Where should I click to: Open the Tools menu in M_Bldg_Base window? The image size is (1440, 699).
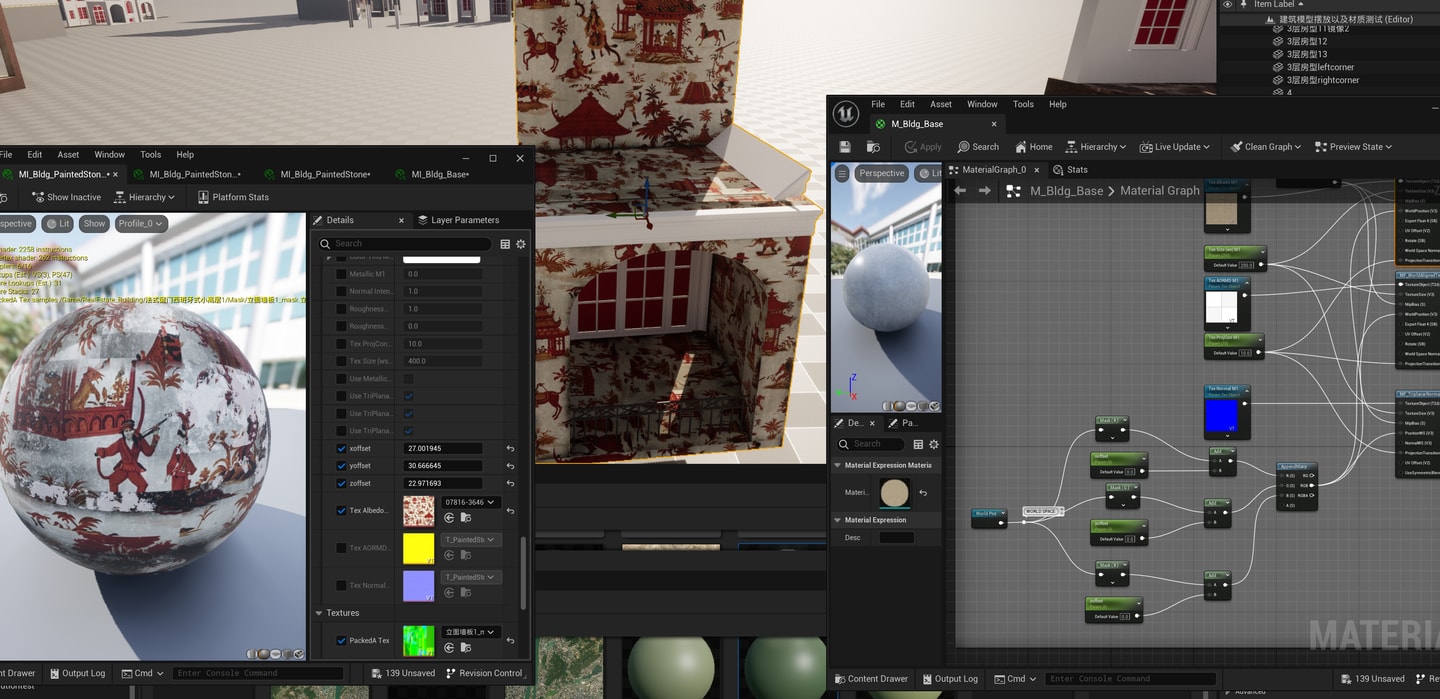(1023, 104)
